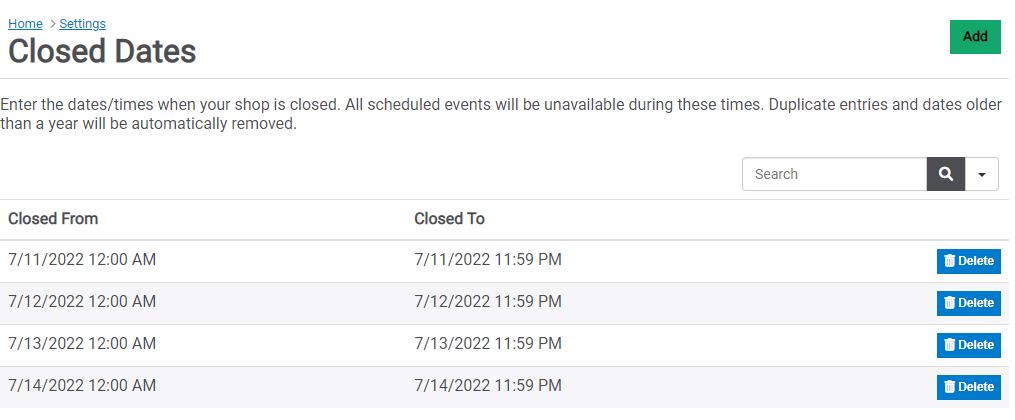Add a new closed date
Image resolution: width=1015 pixels, height=420 pixels.
975,37
